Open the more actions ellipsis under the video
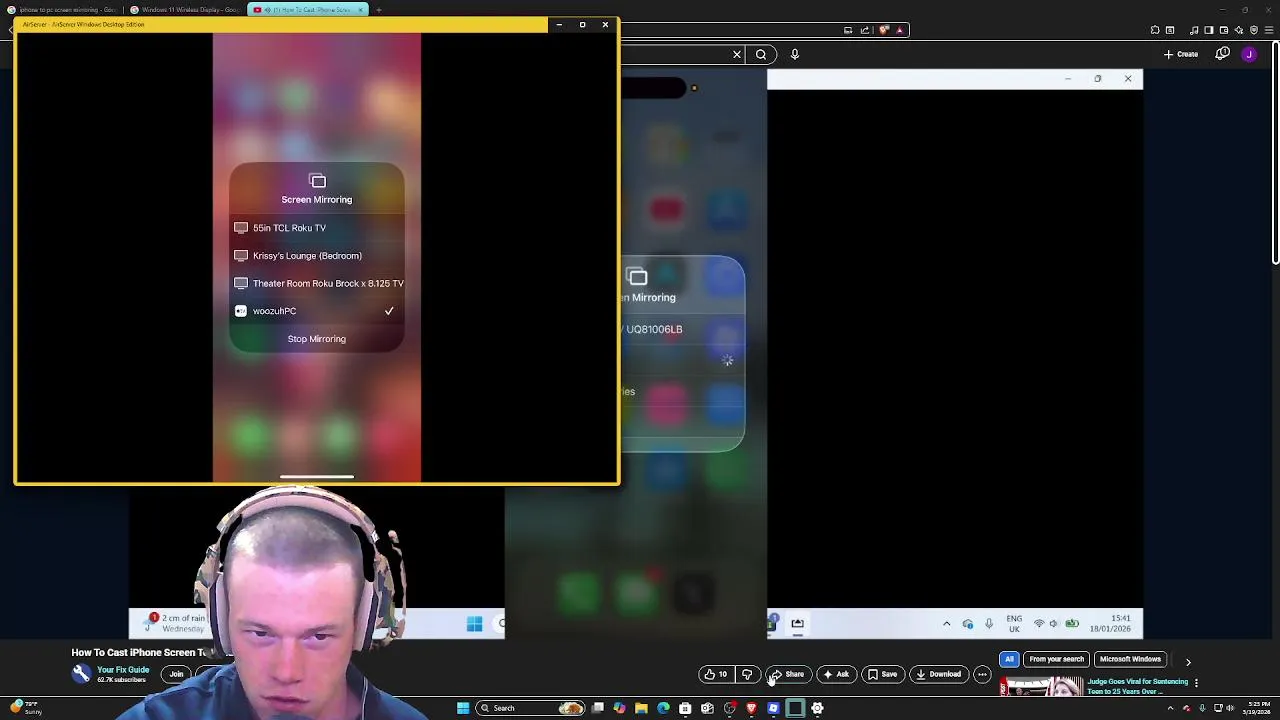 point(982,674)
